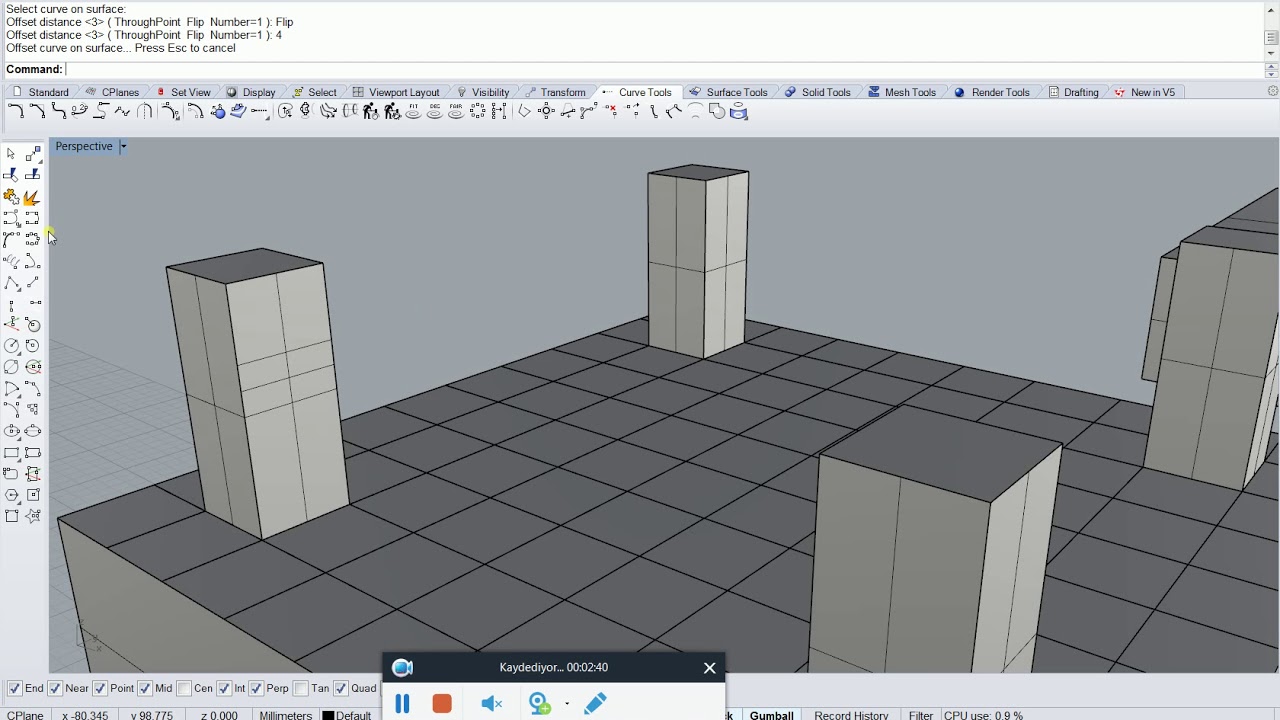Click the webcam icon in recorder bar
Viewport: 1280px width, 720px height.
[x=540, y=704]
